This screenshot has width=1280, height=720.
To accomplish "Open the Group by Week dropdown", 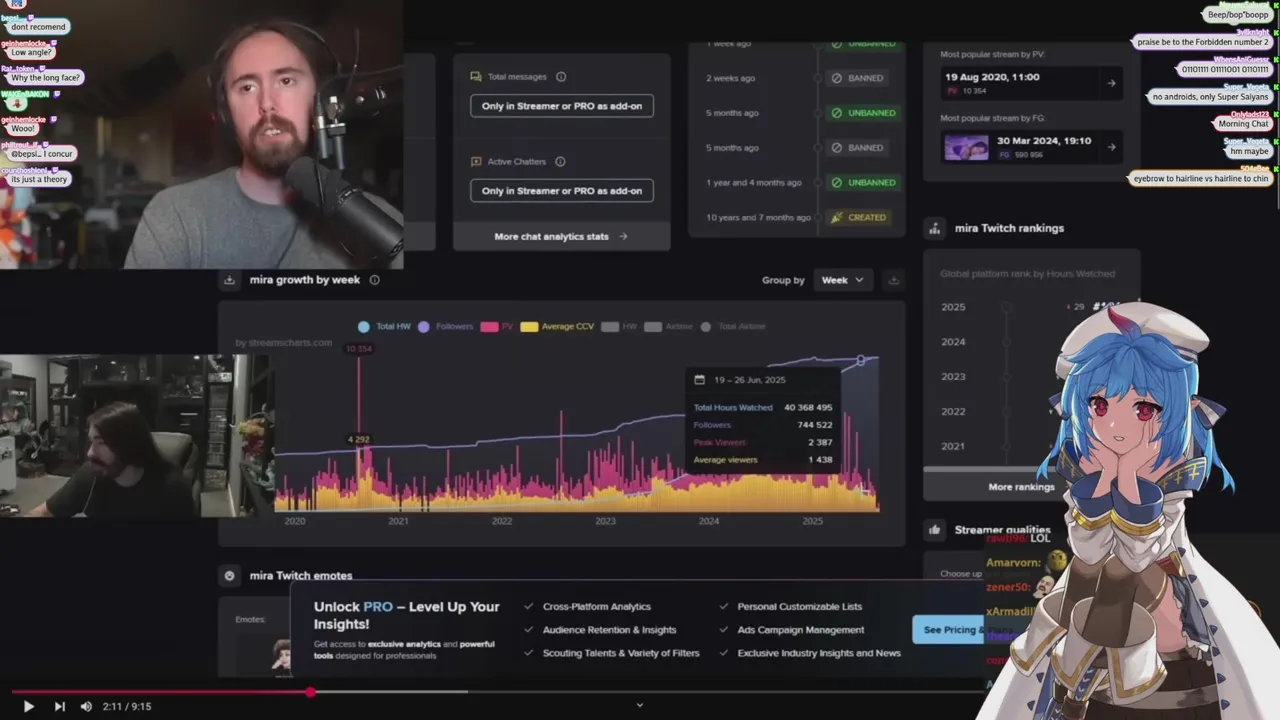I will pyautogui.click(x=843, y=280).
